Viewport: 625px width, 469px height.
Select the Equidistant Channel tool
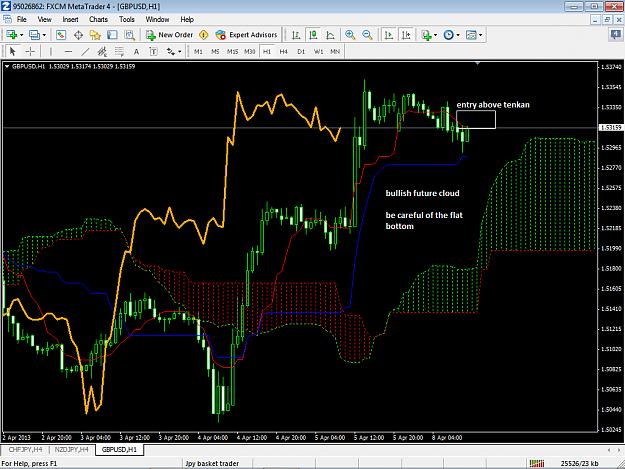102,51
